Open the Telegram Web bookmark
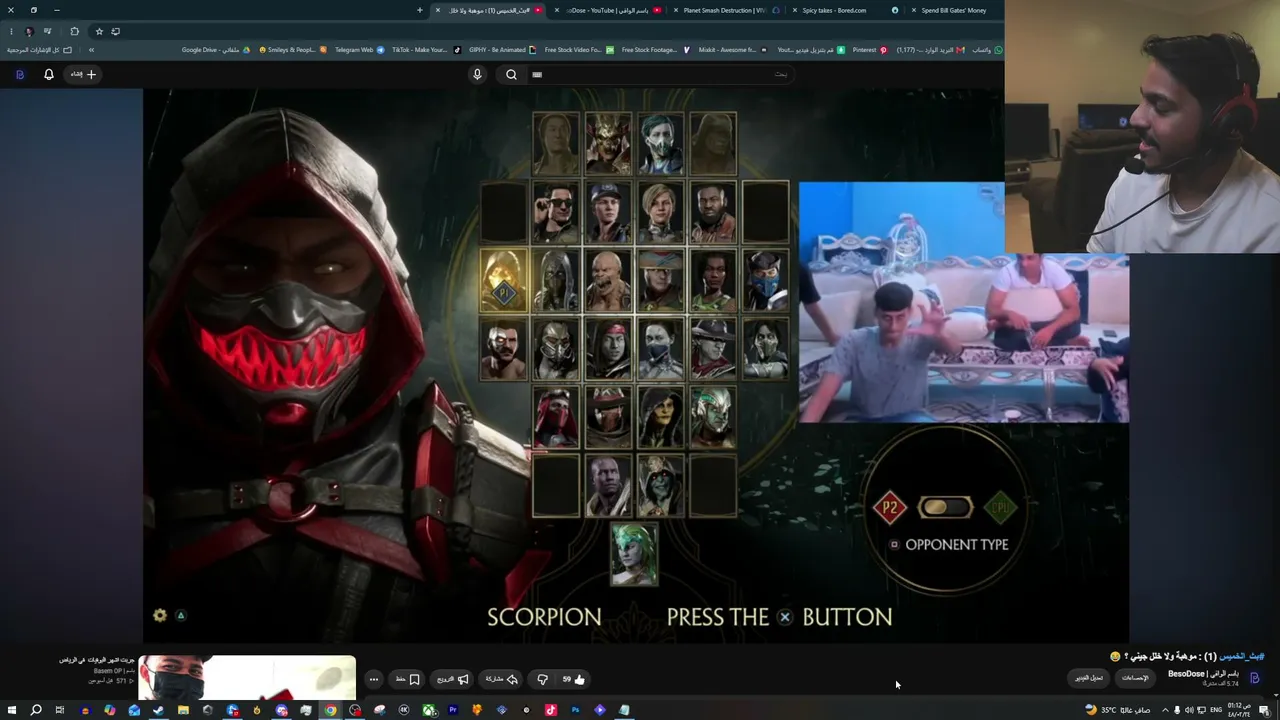 [x=359, y=50]
